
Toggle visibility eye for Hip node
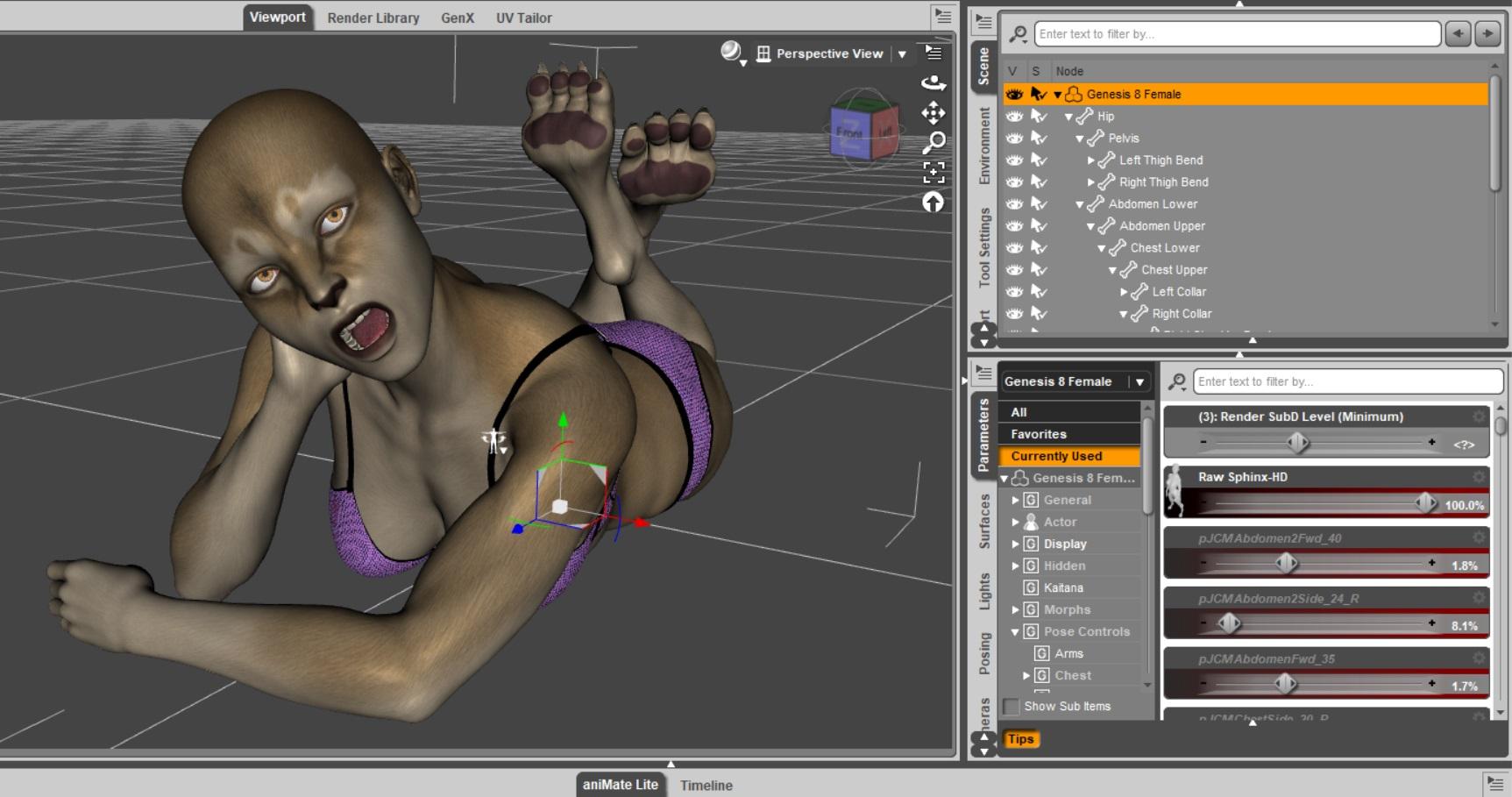(1014, 116)
